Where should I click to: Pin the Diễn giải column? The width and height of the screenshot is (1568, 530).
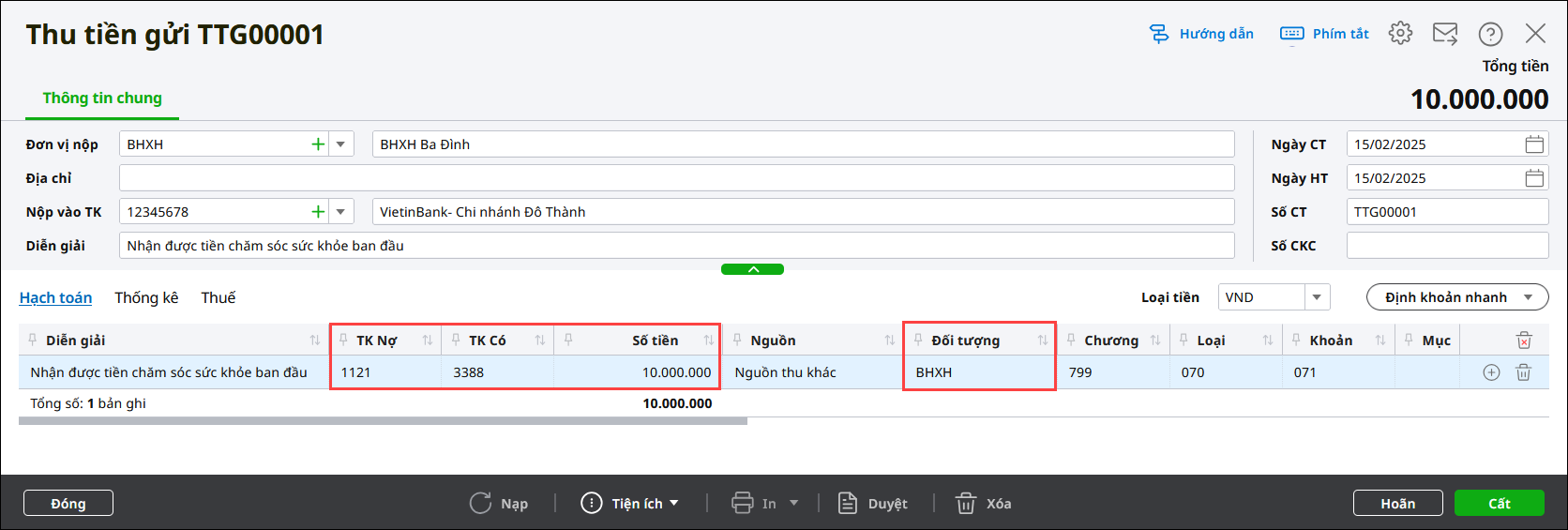coord(33,340)
